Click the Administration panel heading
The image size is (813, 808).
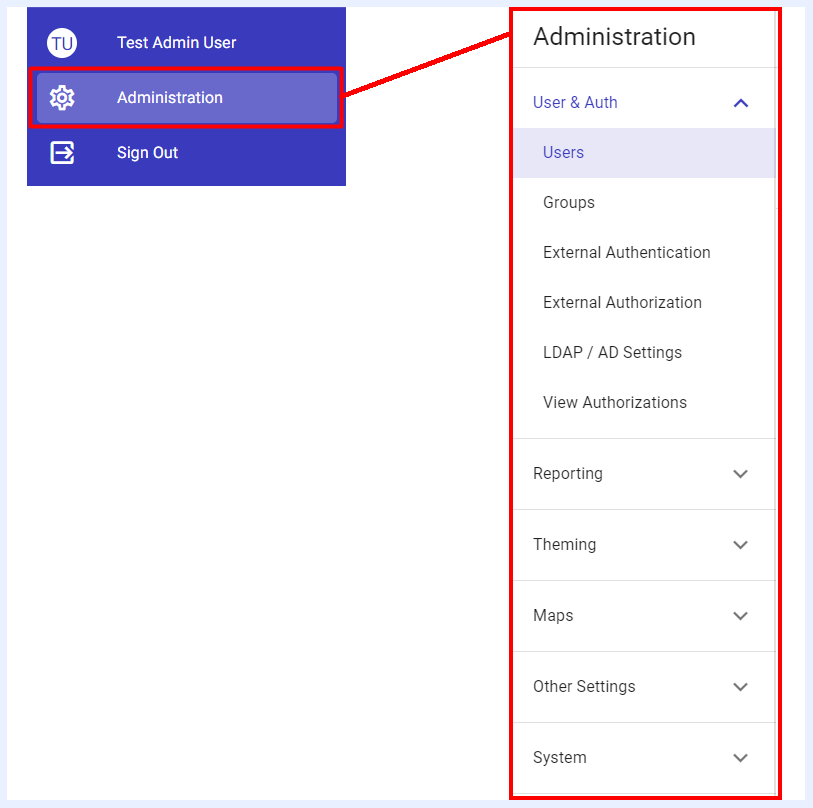[614, 37]
